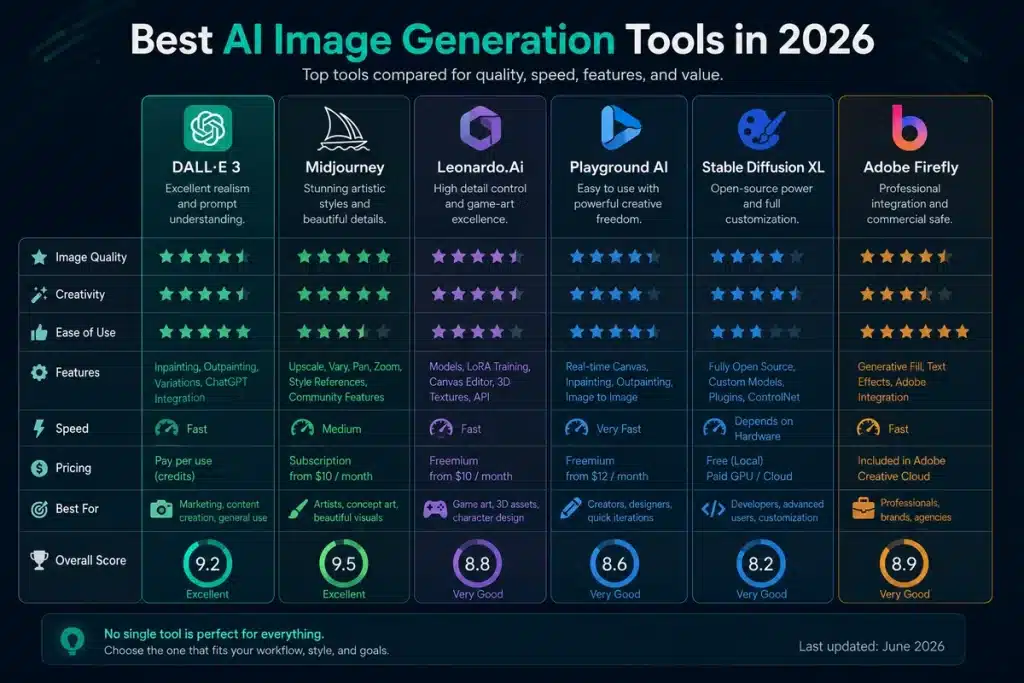1024x683 pixels.
Task: Click the thumbs-up icon beside Ease of Use
Action: 39,333
